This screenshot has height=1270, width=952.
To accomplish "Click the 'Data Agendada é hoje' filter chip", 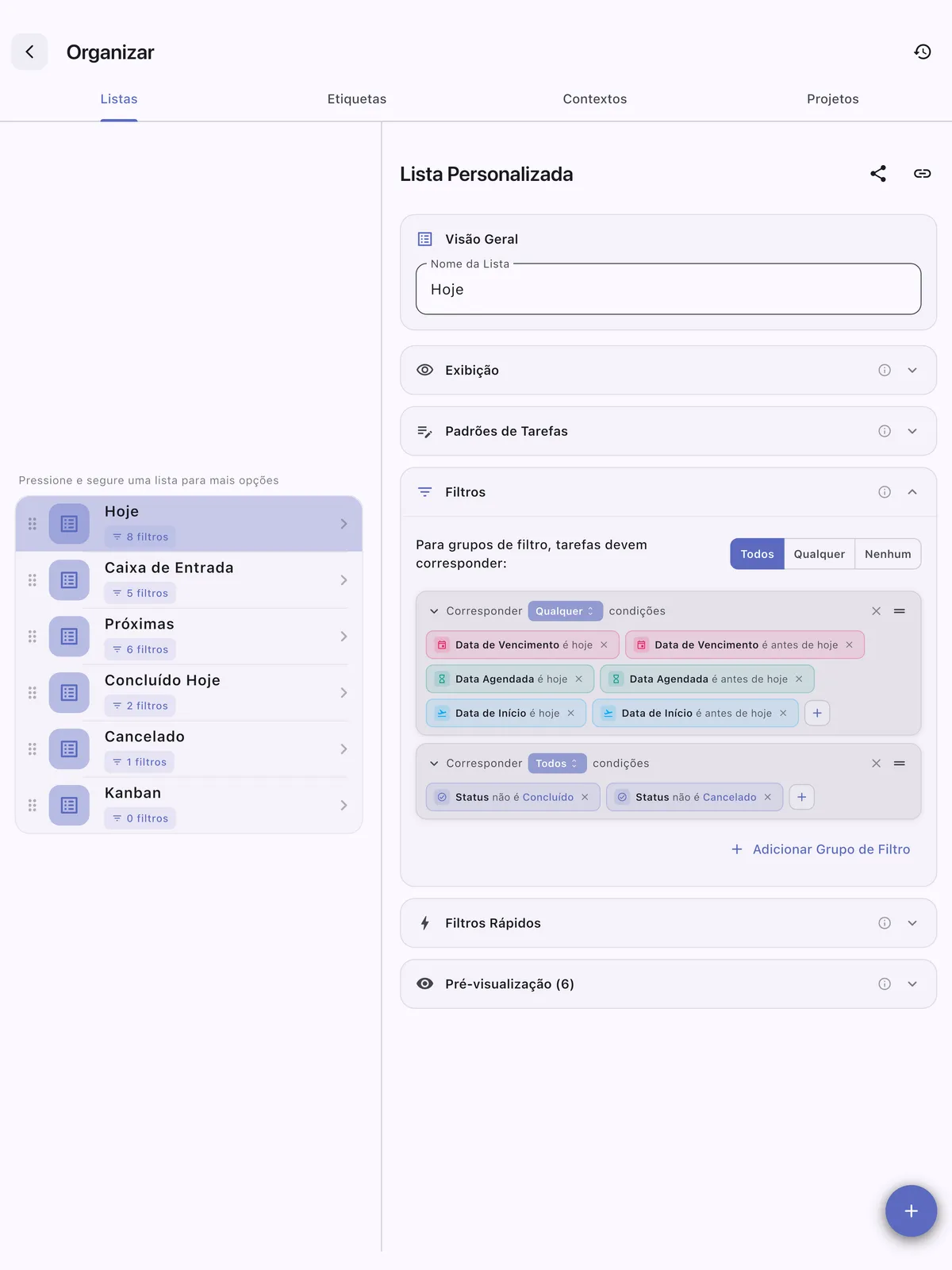I will [509, 679].
